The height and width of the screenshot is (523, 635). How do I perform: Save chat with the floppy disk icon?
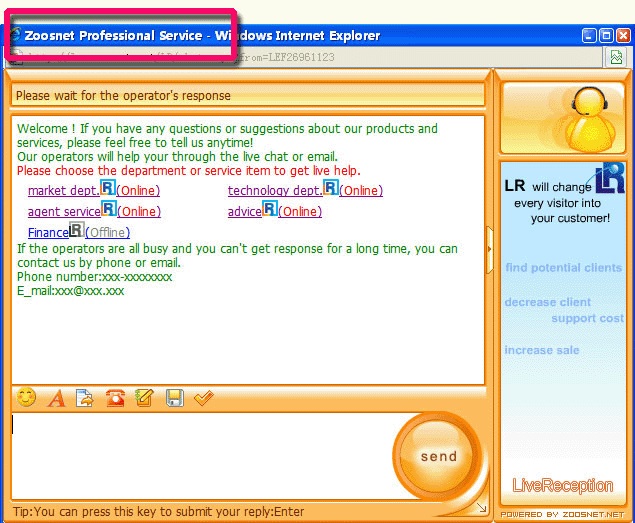(x=175, y=398)
